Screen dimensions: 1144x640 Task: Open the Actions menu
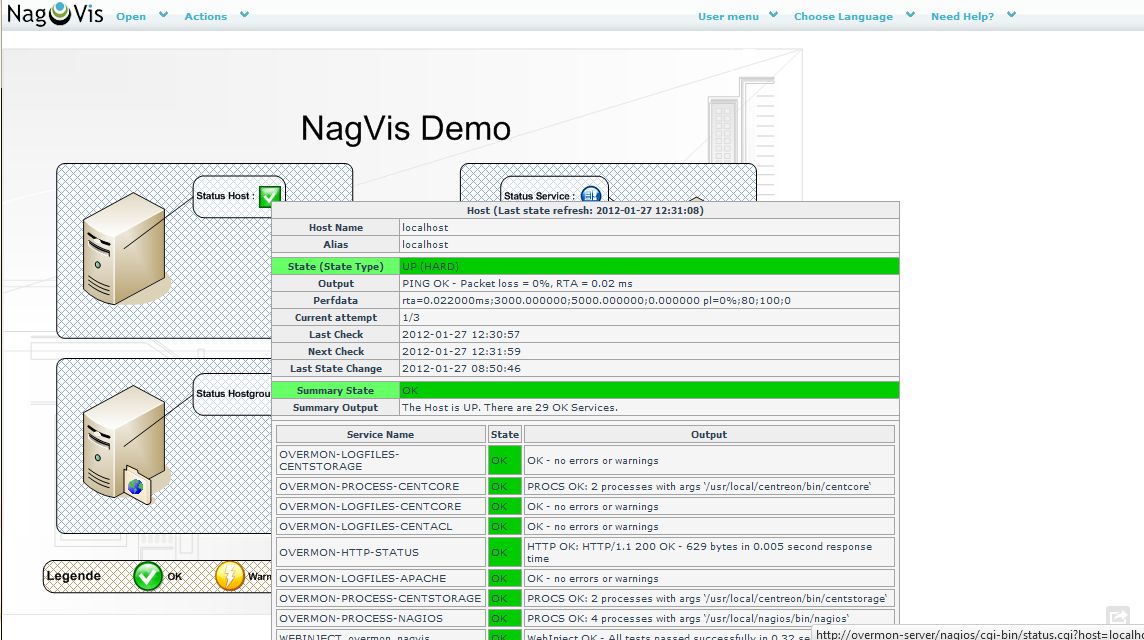click(205, 16)
